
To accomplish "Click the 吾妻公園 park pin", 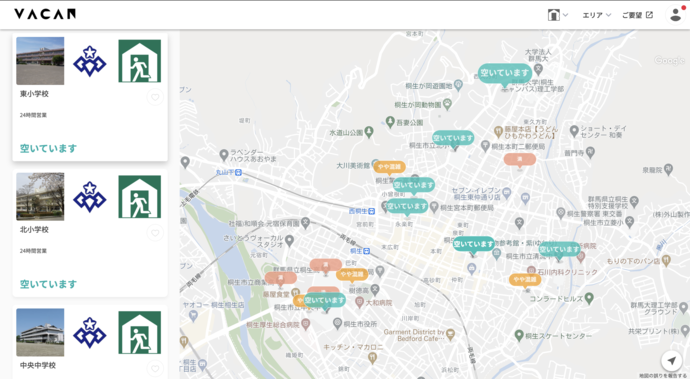I will 390,121.
